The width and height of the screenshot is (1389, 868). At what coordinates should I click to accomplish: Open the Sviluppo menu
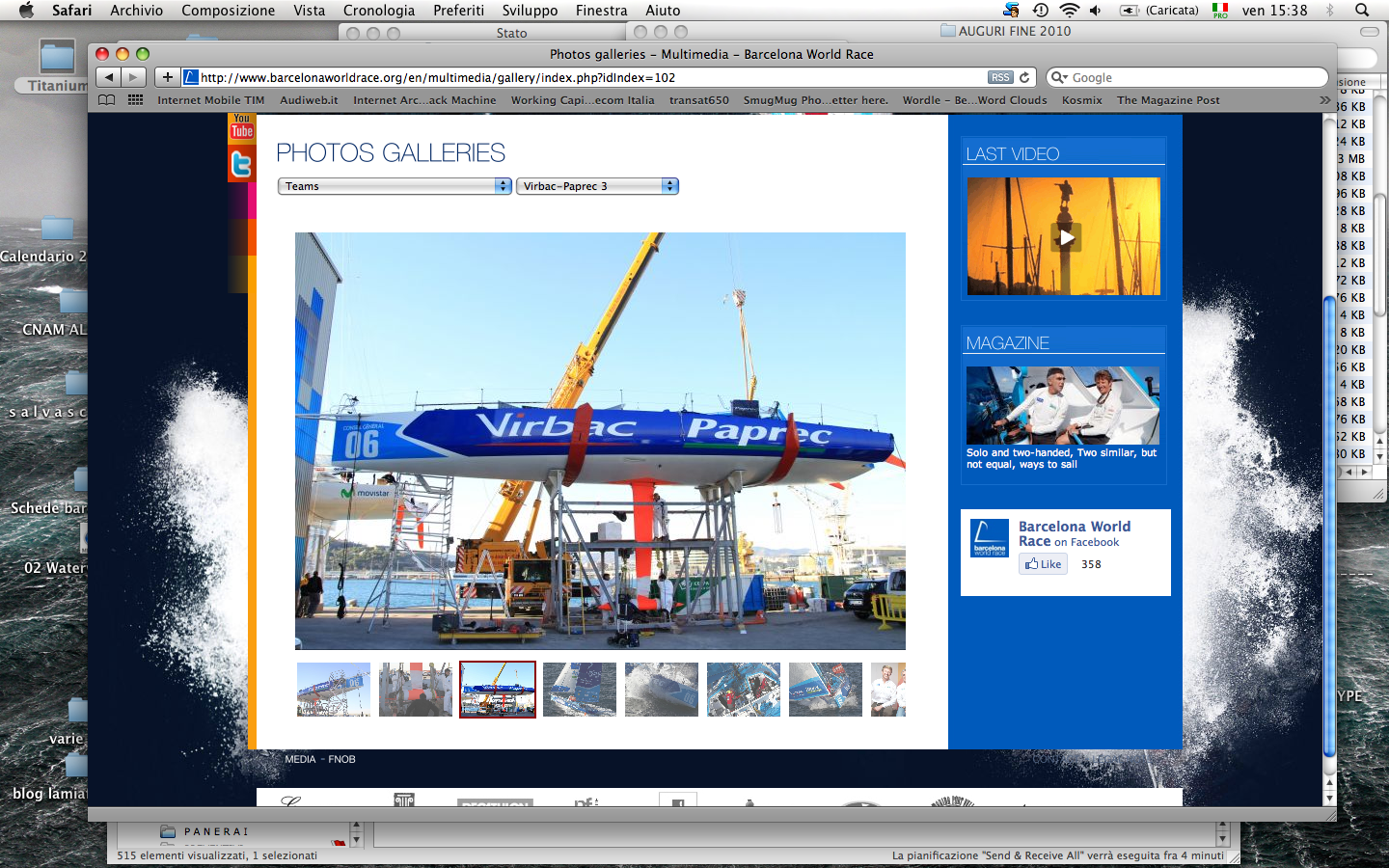(530, 10)
